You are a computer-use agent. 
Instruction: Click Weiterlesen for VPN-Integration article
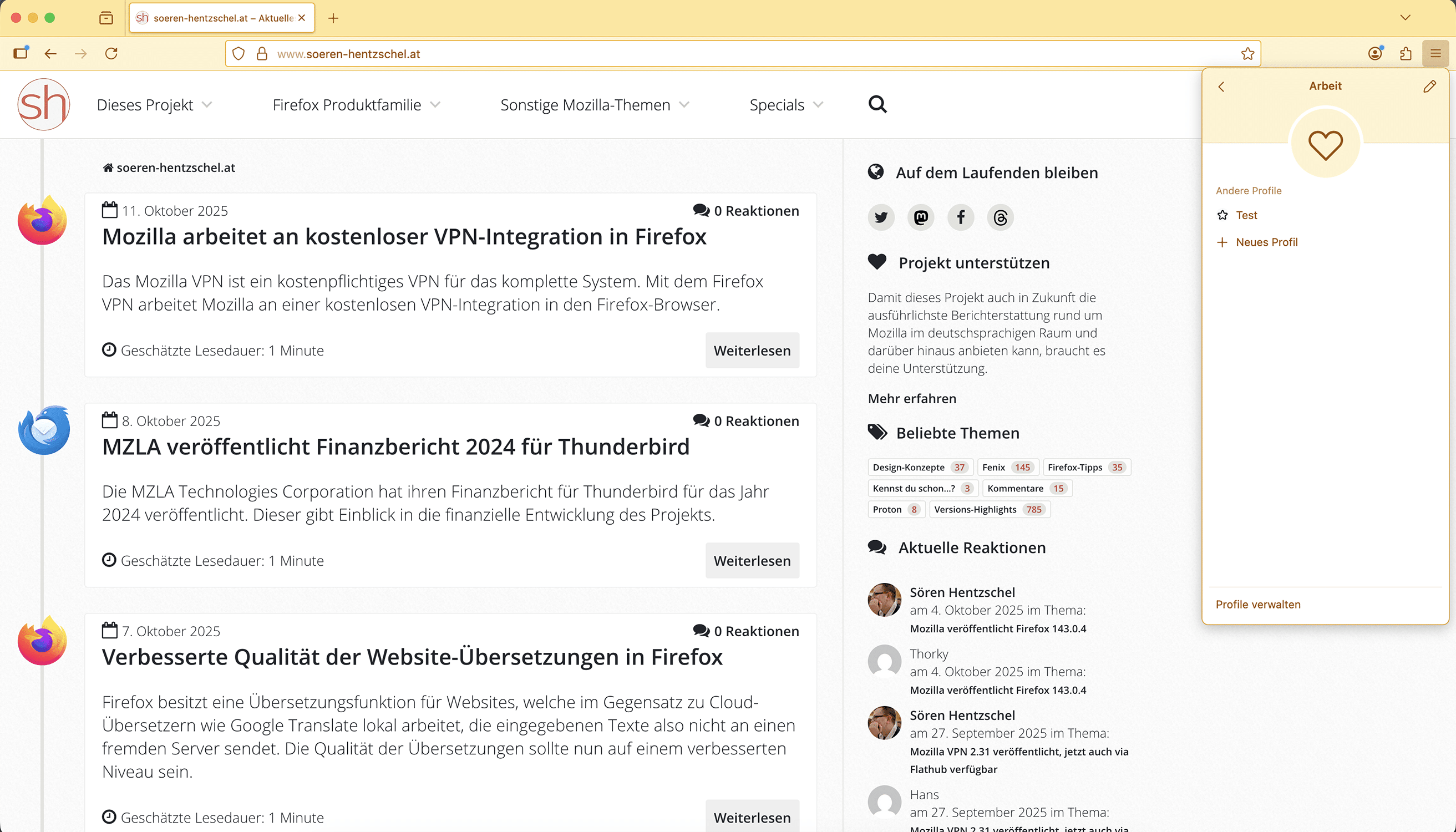tap(752, 351)
